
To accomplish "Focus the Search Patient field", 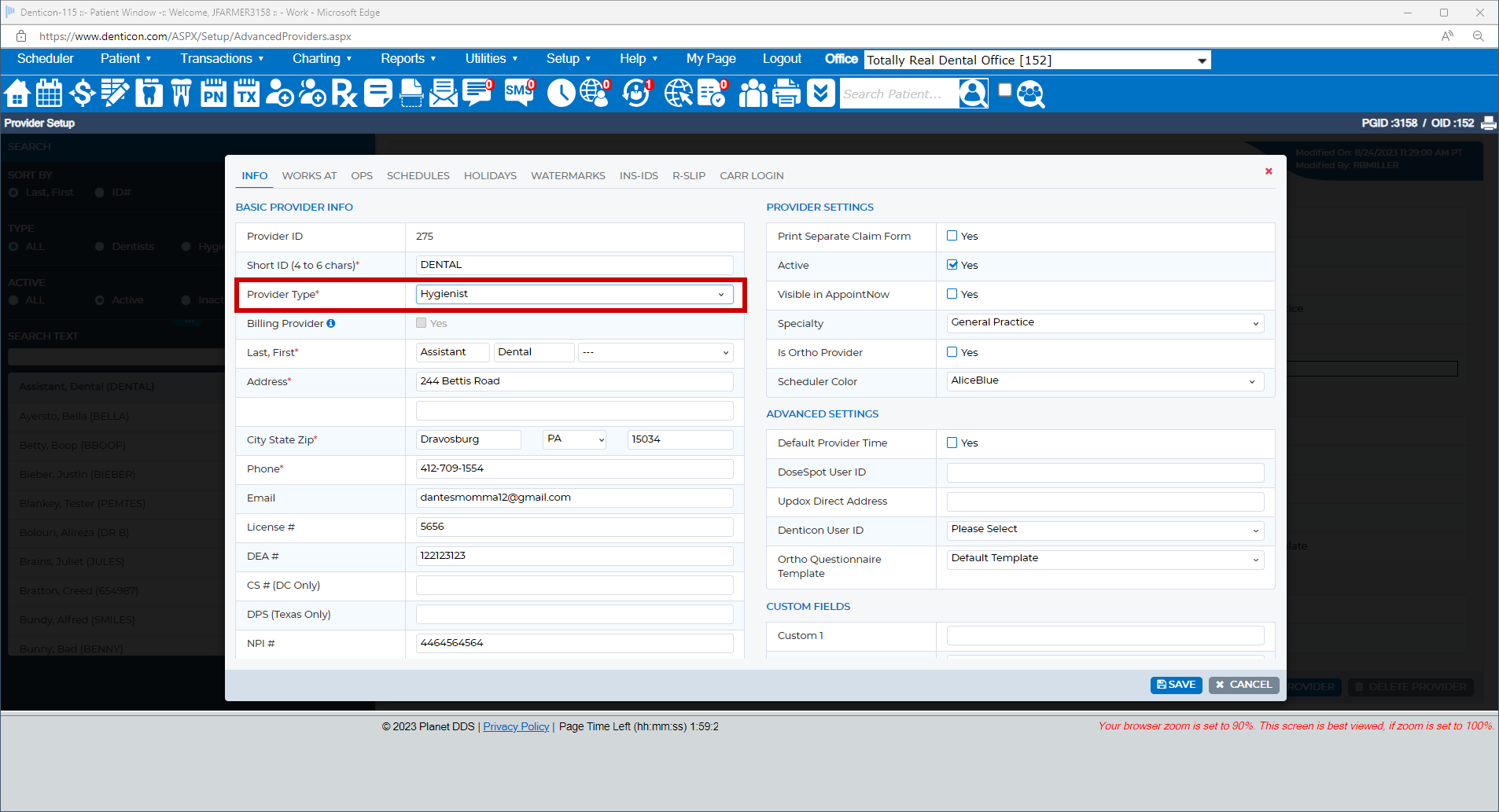I will click(x=899, y=94).
